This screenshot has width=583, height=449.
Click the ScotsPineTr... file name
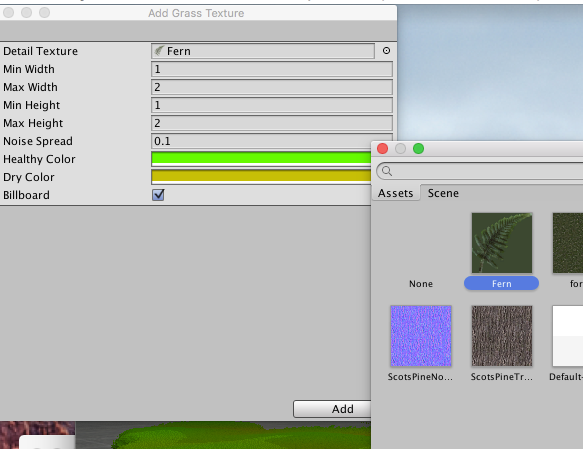tap(502, 377)
